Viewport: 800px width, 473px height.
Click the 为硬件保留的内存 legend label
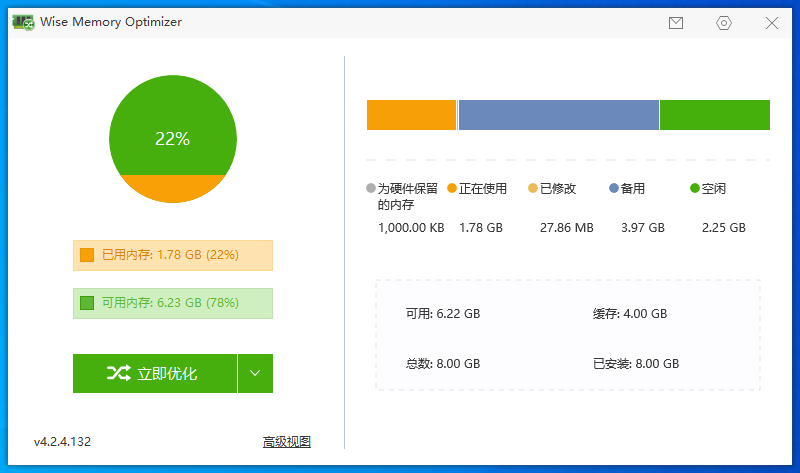point(408,197)
